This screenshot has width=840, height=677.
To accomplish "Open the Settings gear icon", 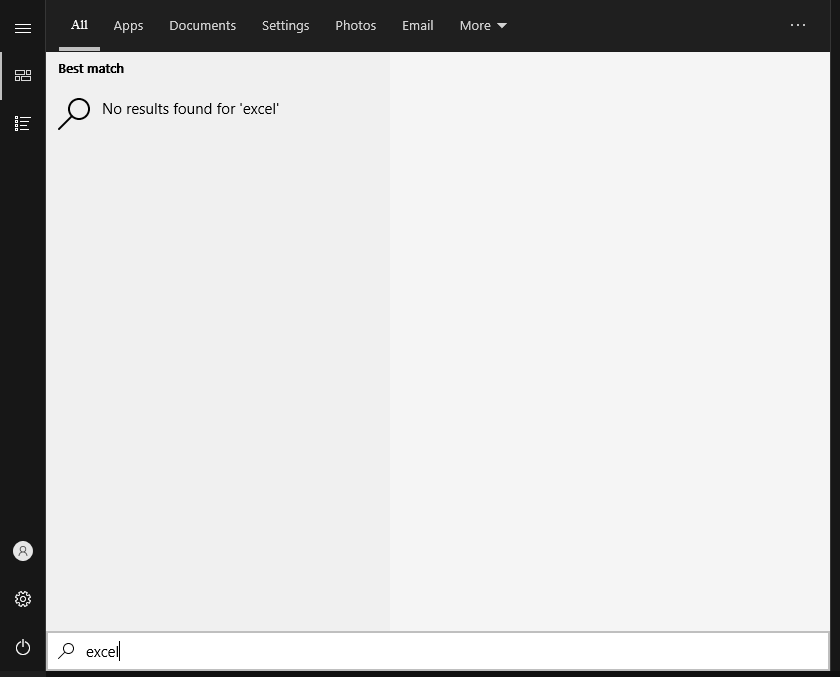I will click(x=22, y=599).
